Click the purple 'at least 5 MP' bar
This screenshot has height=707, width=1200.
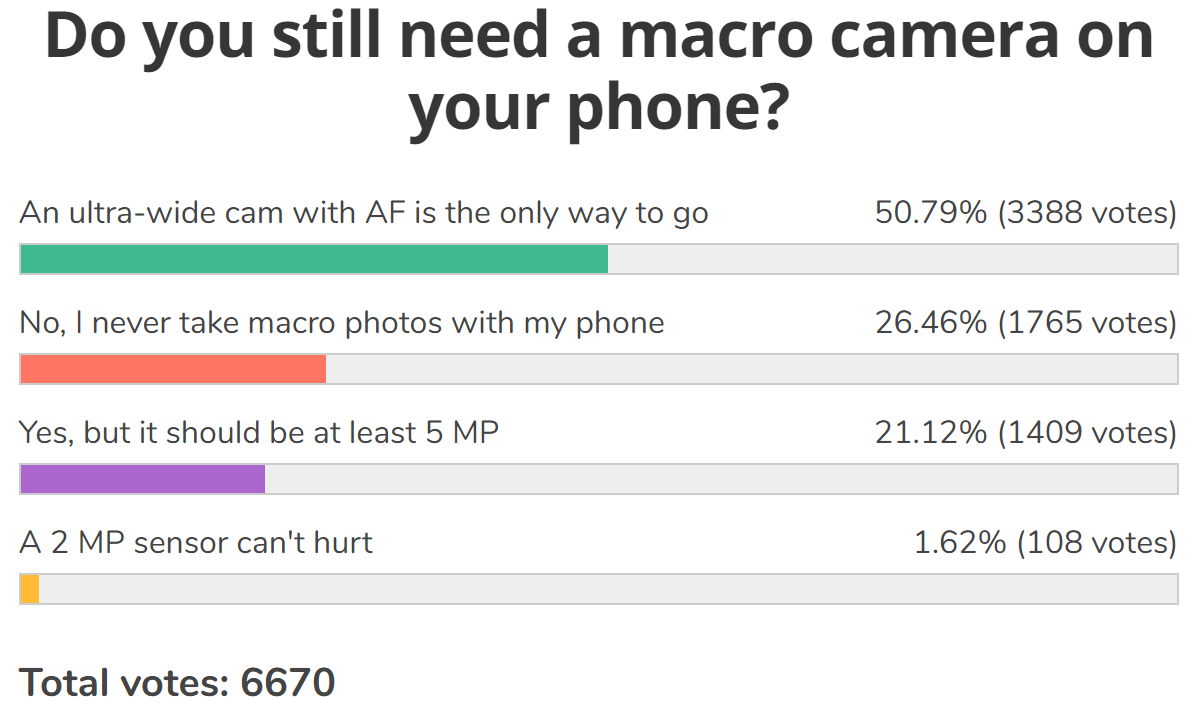pyautogui.click(x=142, y=479)
